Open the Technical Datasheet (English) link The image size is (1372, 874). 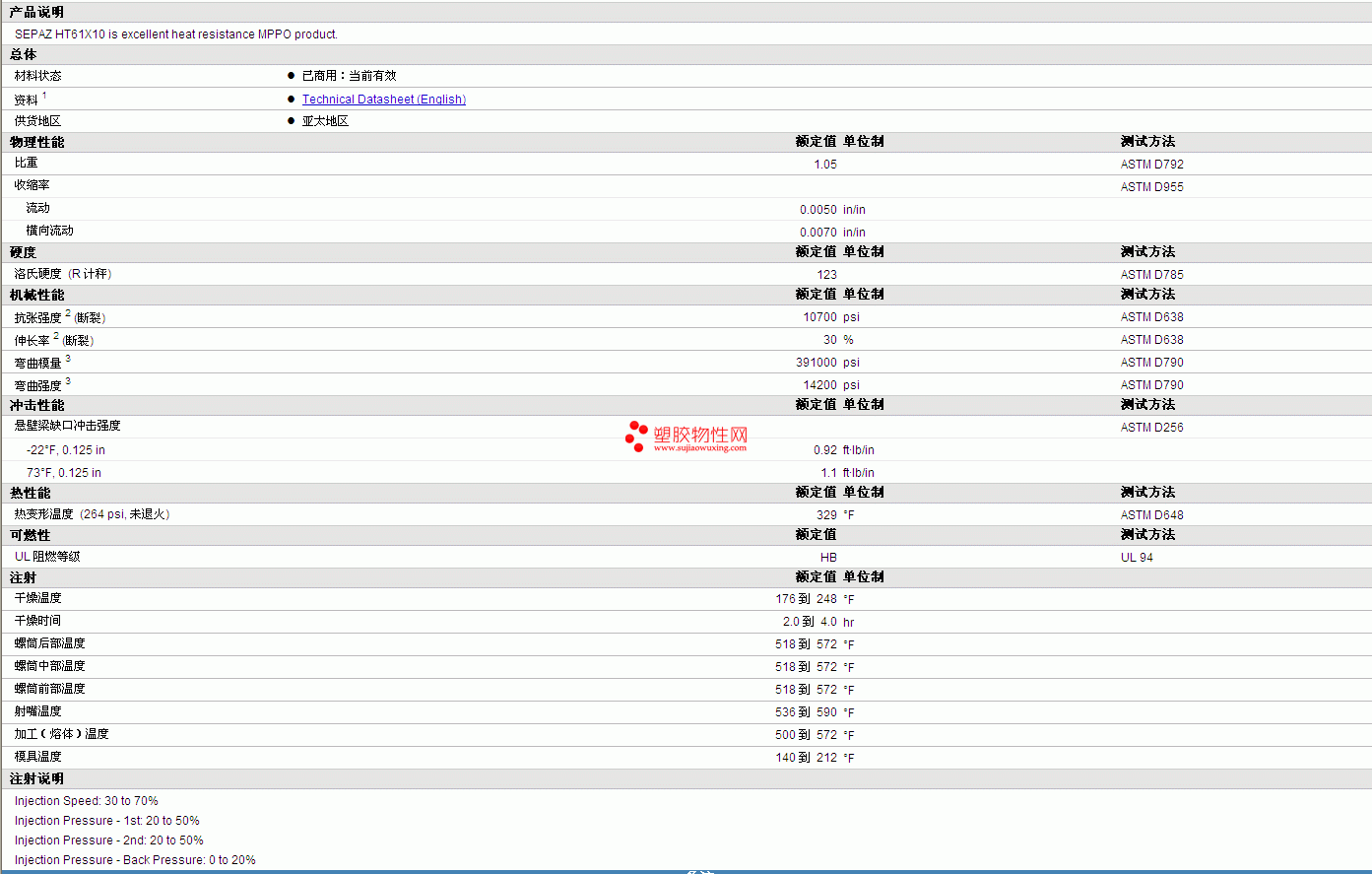[384, 100]
